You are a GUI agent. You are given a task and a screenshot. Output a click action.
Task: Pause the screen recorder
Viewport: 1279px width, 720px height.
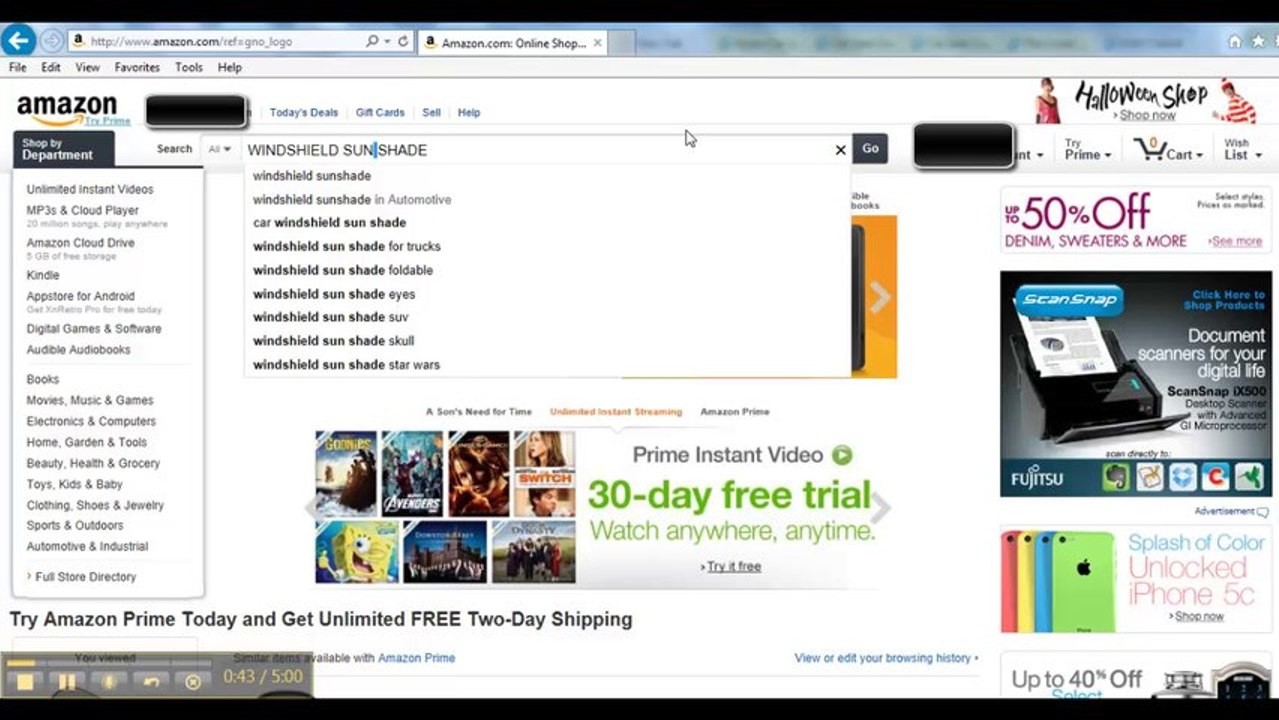tap(66, 682)
